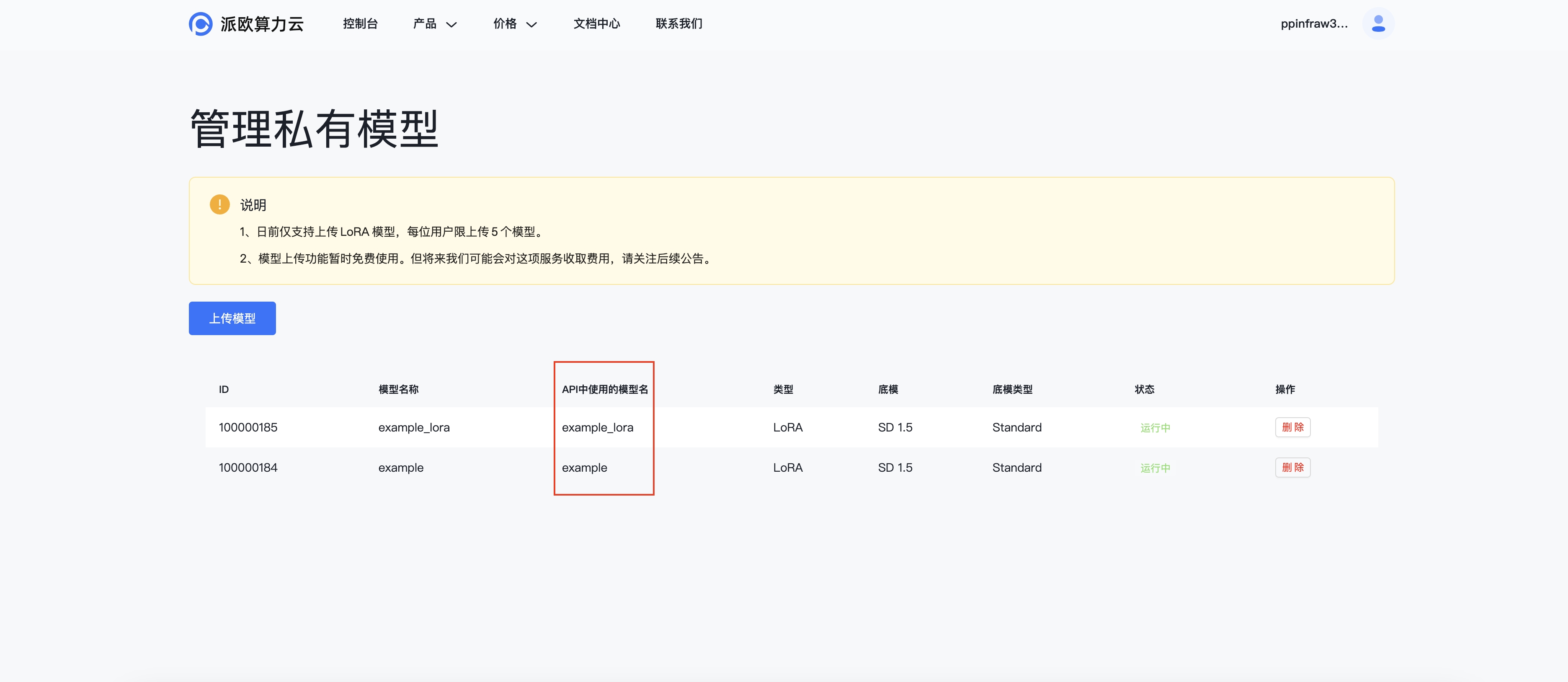Viewport: 1568px width, 682px height.
Task: Click the 上传模型 button
Action: tap(232, 318)
